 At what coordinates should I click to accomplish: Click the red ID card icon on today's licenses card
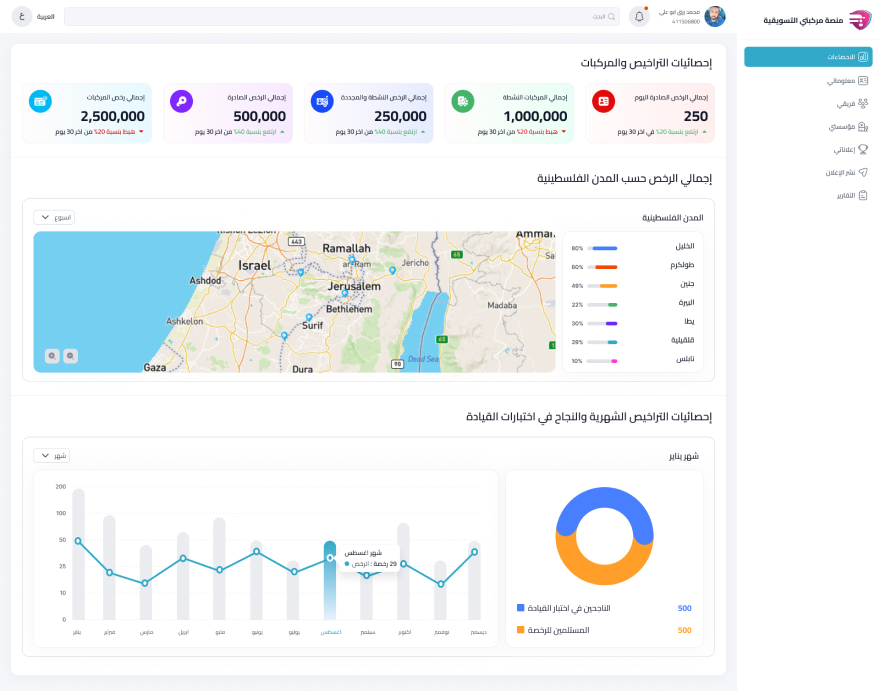[603, 101]
